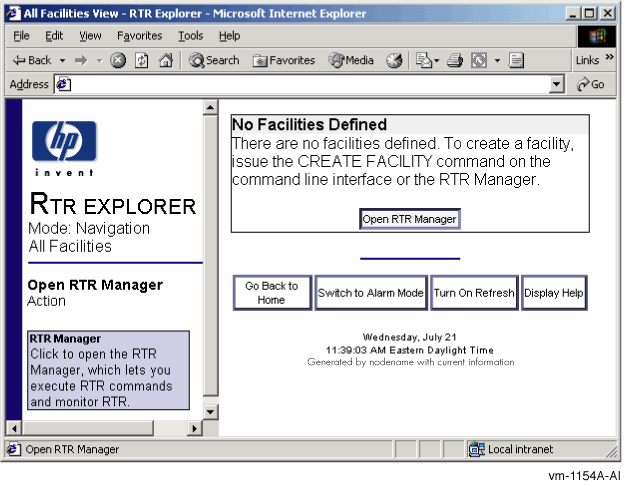The image size is (626, 486).
Task: Click the Display Help button
Action: coord(553,293)
